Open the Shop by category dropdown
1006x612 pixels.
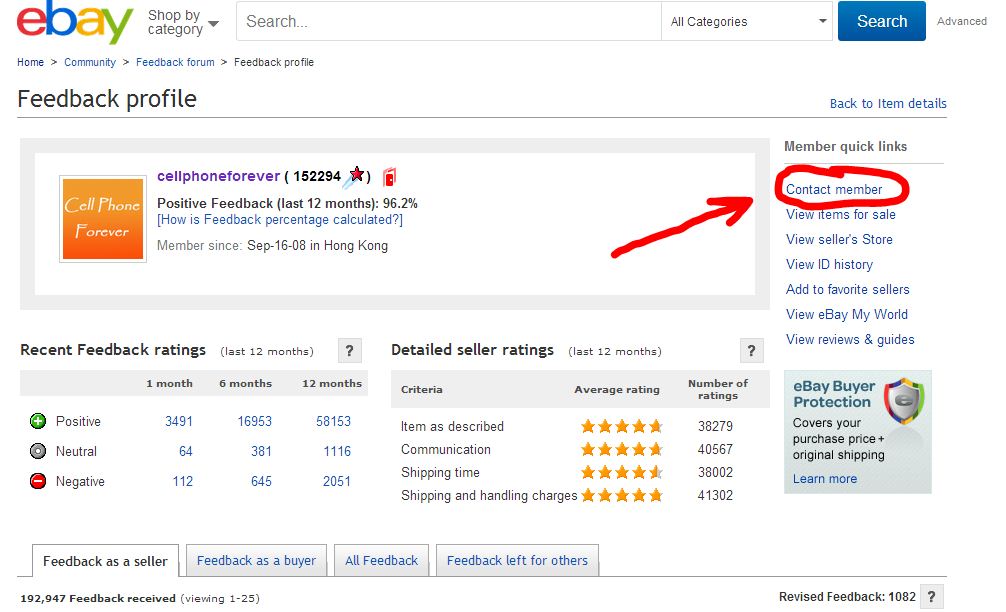(183, 22)
